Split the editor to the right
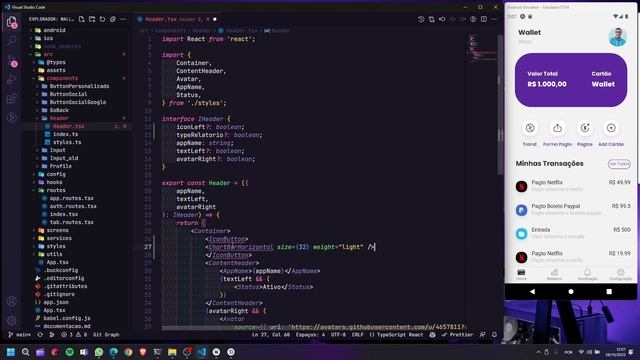This screenshot has width=640, height=360. 484,19
